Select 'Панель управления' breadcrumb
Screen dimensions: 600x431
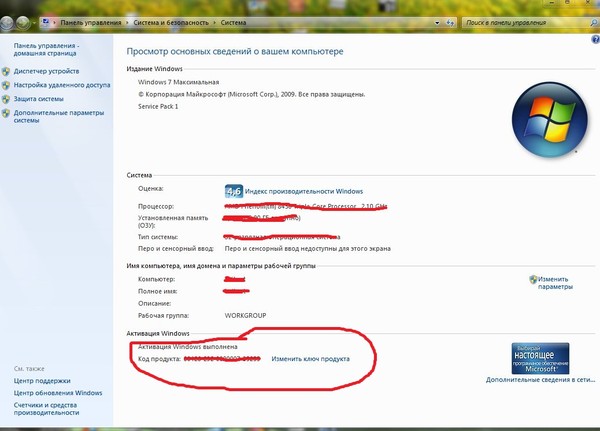tap(91, 23)
